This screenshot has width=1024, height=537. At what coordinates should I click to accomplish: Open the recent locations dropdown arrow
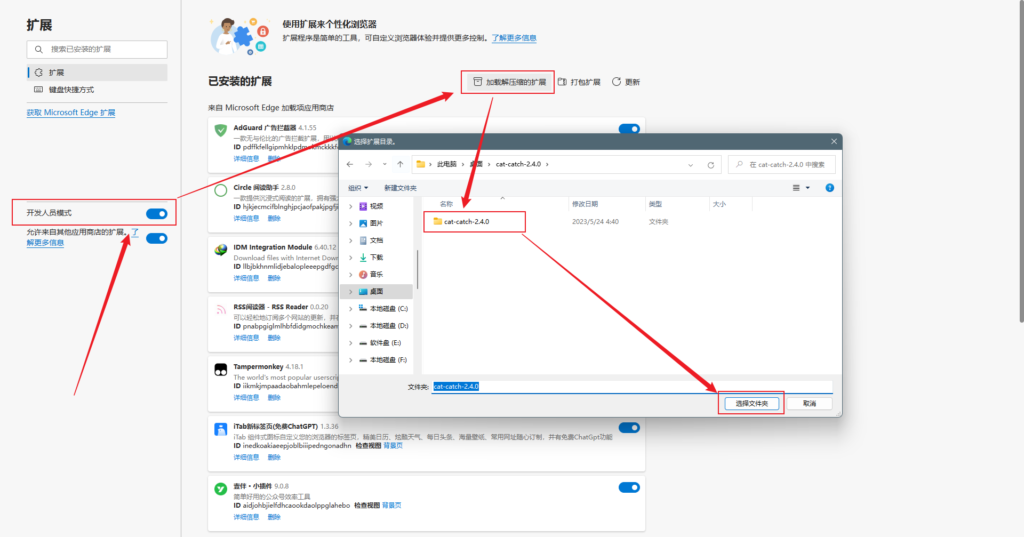(x=385, y=165)
